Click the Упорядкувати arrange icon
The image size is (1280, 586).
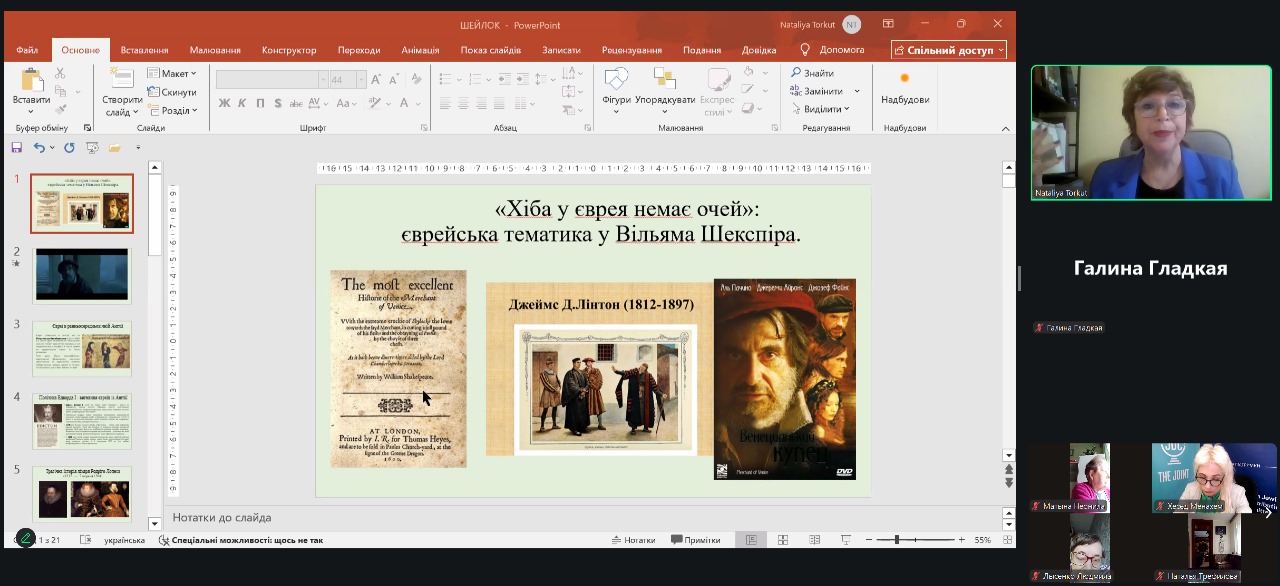tap(664, 80)
